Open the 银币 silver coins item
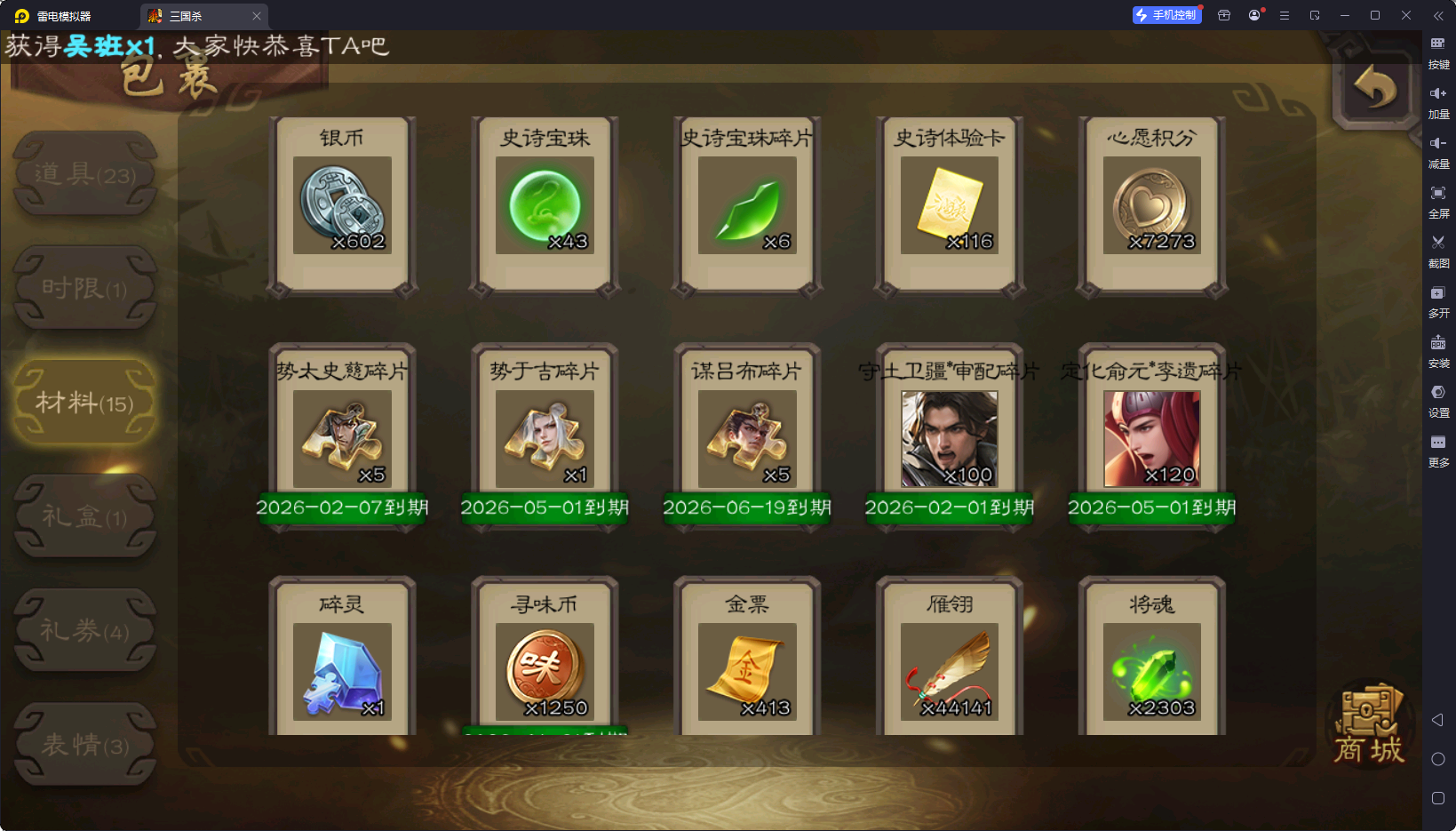Screen dimensions: 1456x831 pos(342,206)
